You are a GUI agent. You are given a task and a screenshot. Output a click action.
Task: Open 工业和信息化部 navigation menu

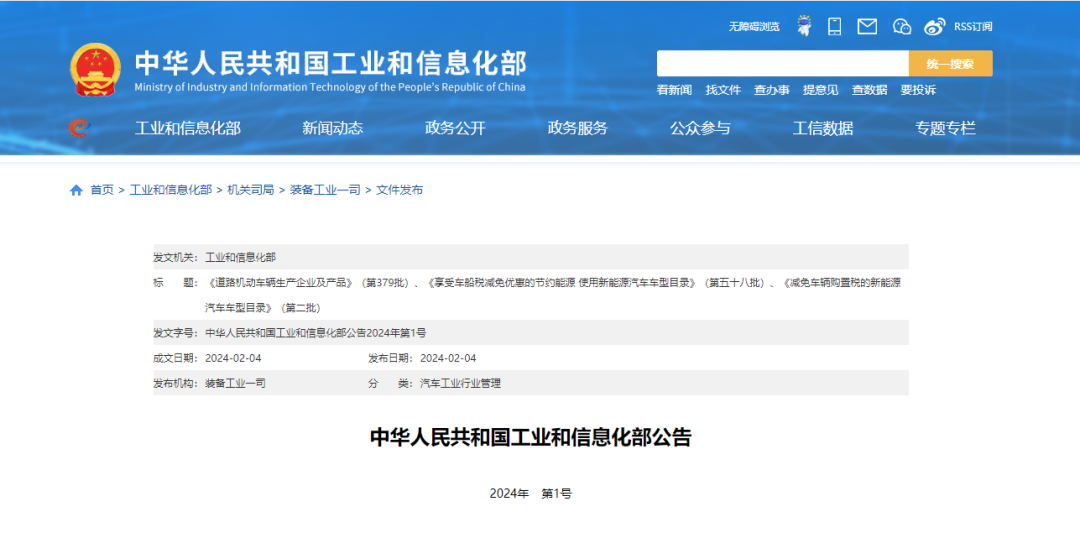(x=188, y=128)
